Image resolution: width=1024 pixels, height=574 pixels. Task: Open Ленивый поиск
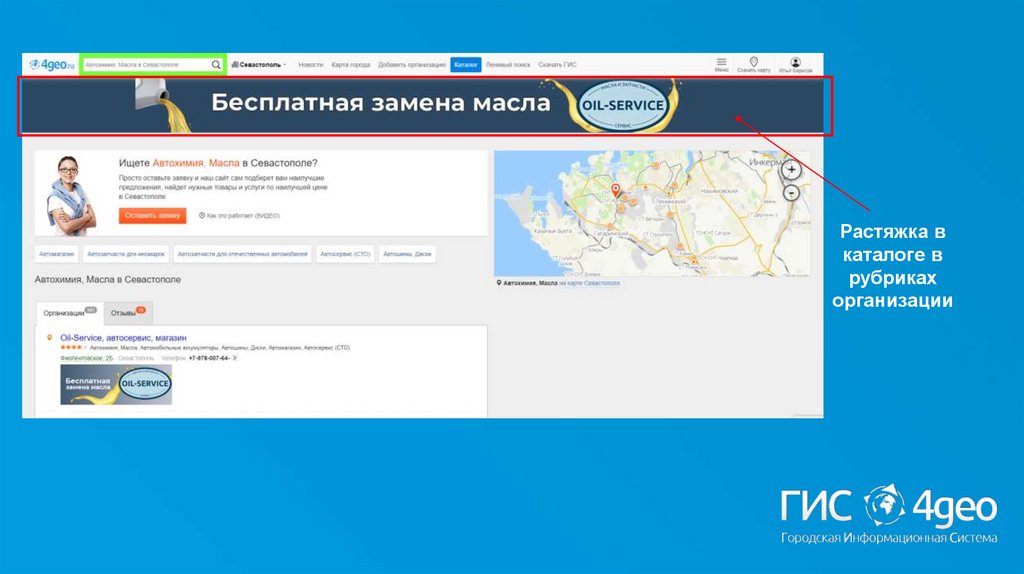click(508, 65)
